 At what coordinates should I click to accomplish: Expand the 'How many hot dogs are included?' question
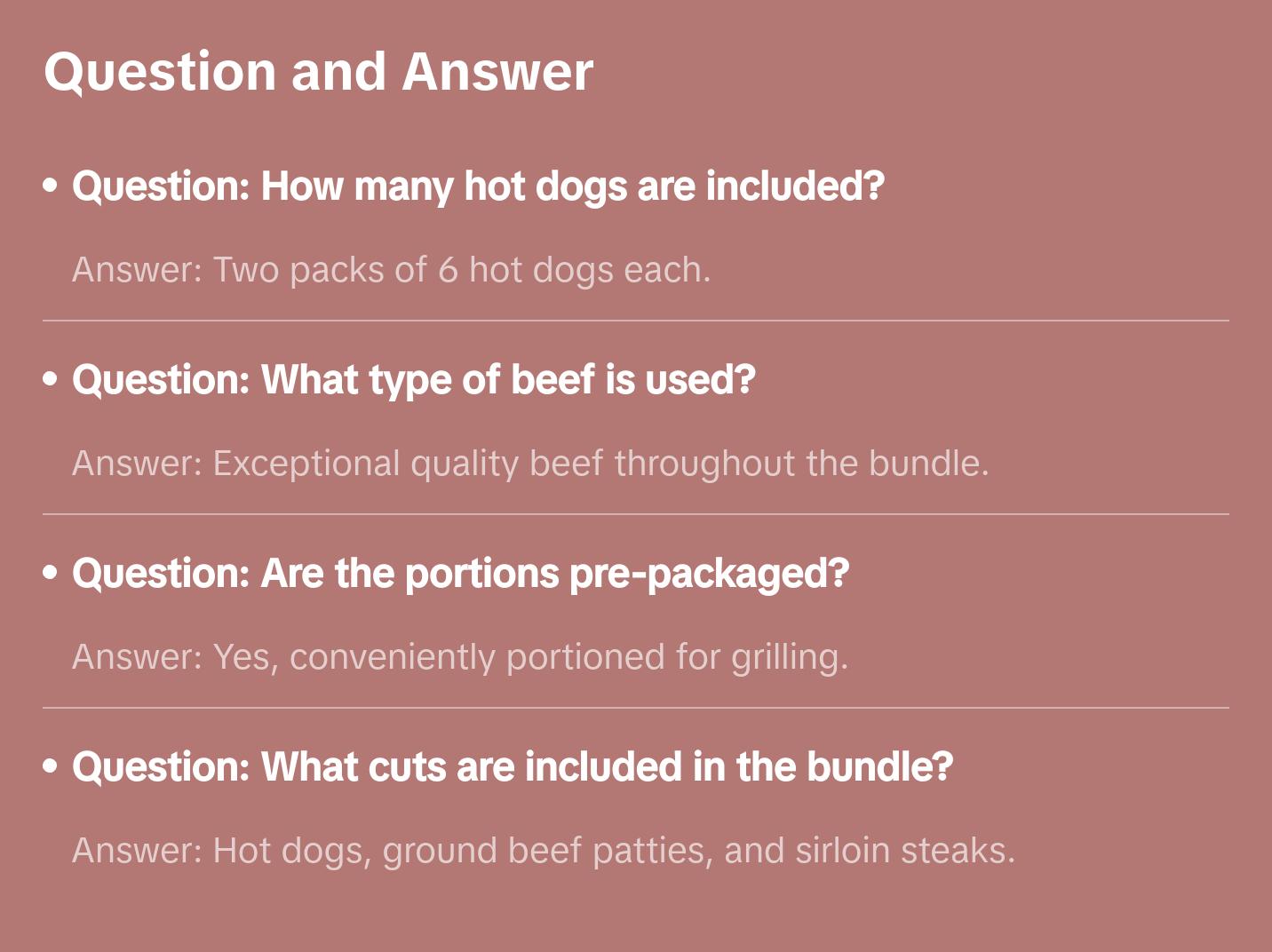coord(478,186)
